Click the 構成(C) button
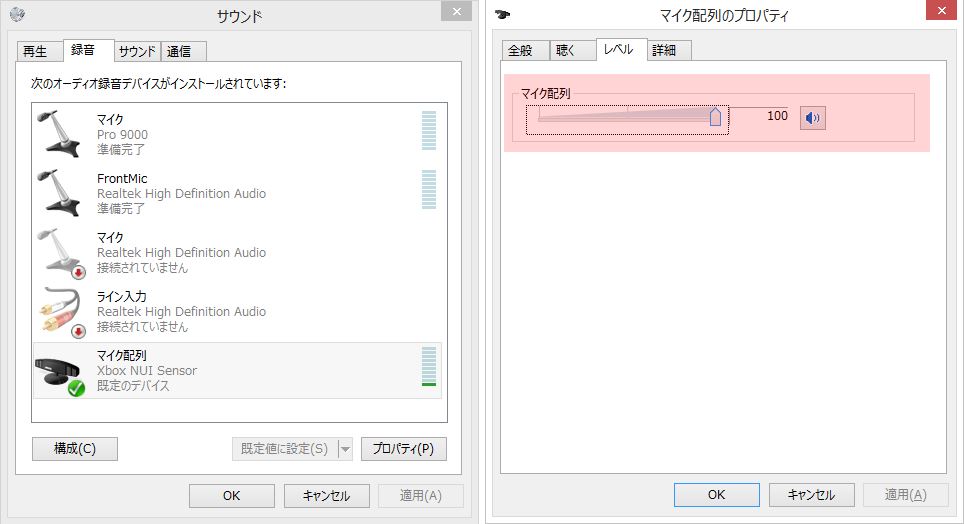 click(75, 449)
